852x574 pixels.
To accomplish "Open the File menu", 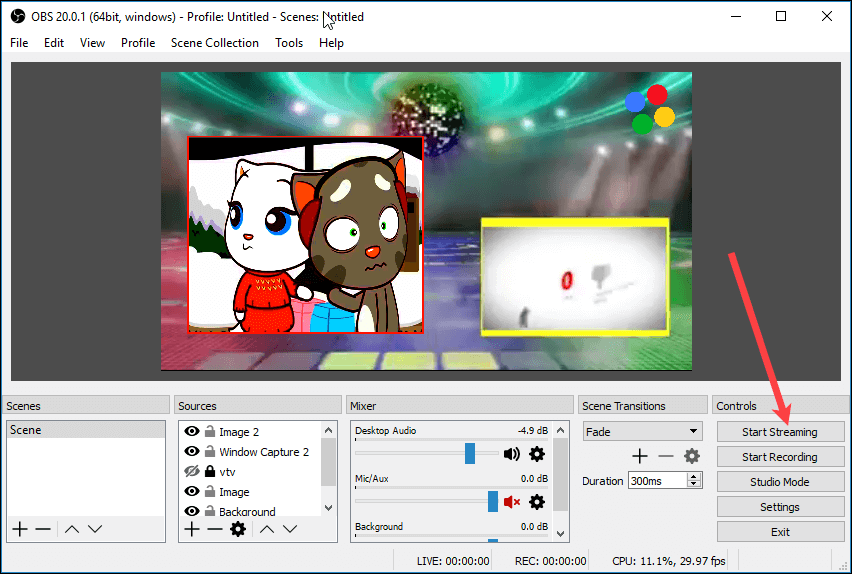I will tap(19, 43).
